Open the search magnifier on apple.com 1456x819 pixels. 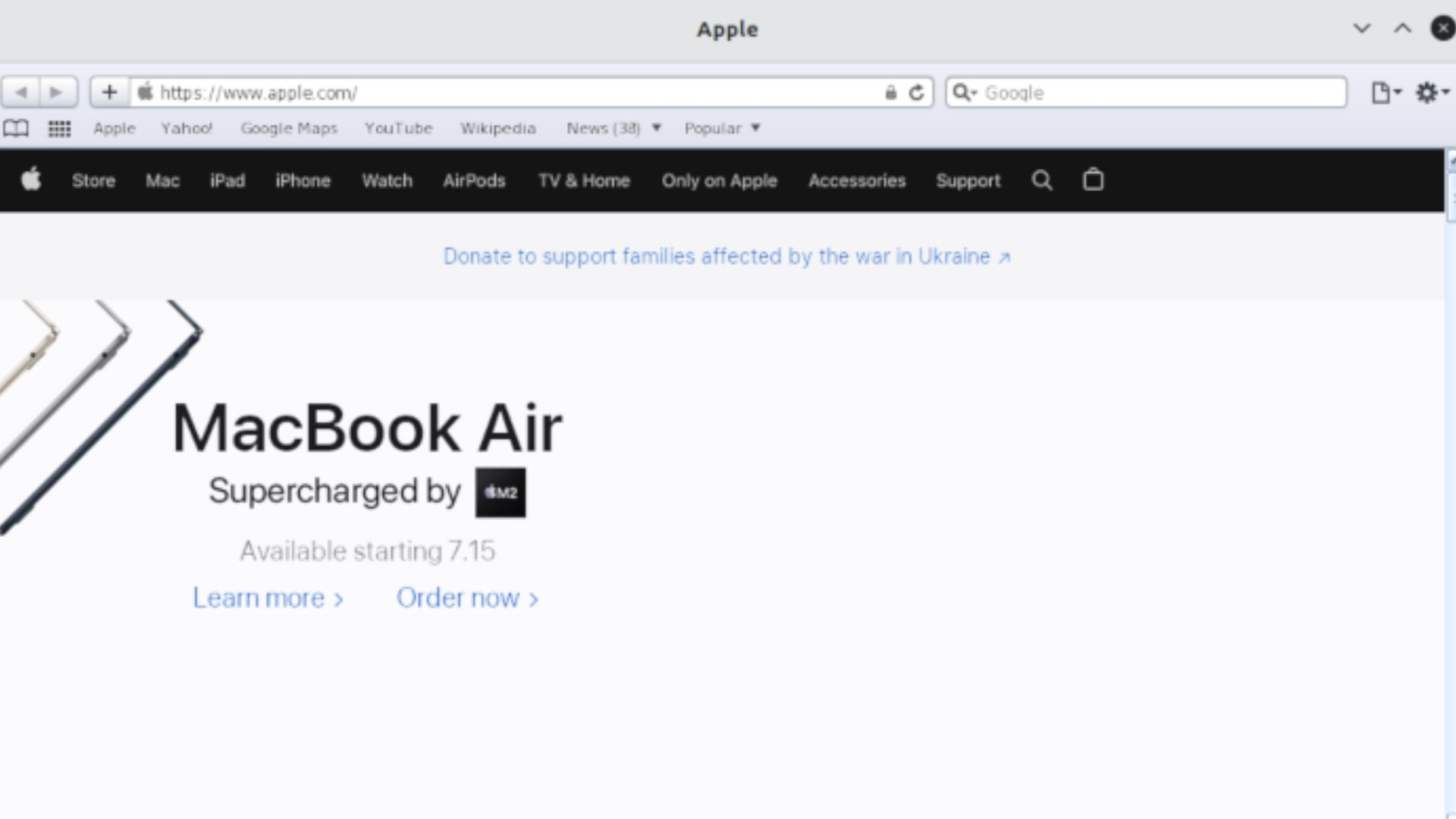(x=1042, y=180)
